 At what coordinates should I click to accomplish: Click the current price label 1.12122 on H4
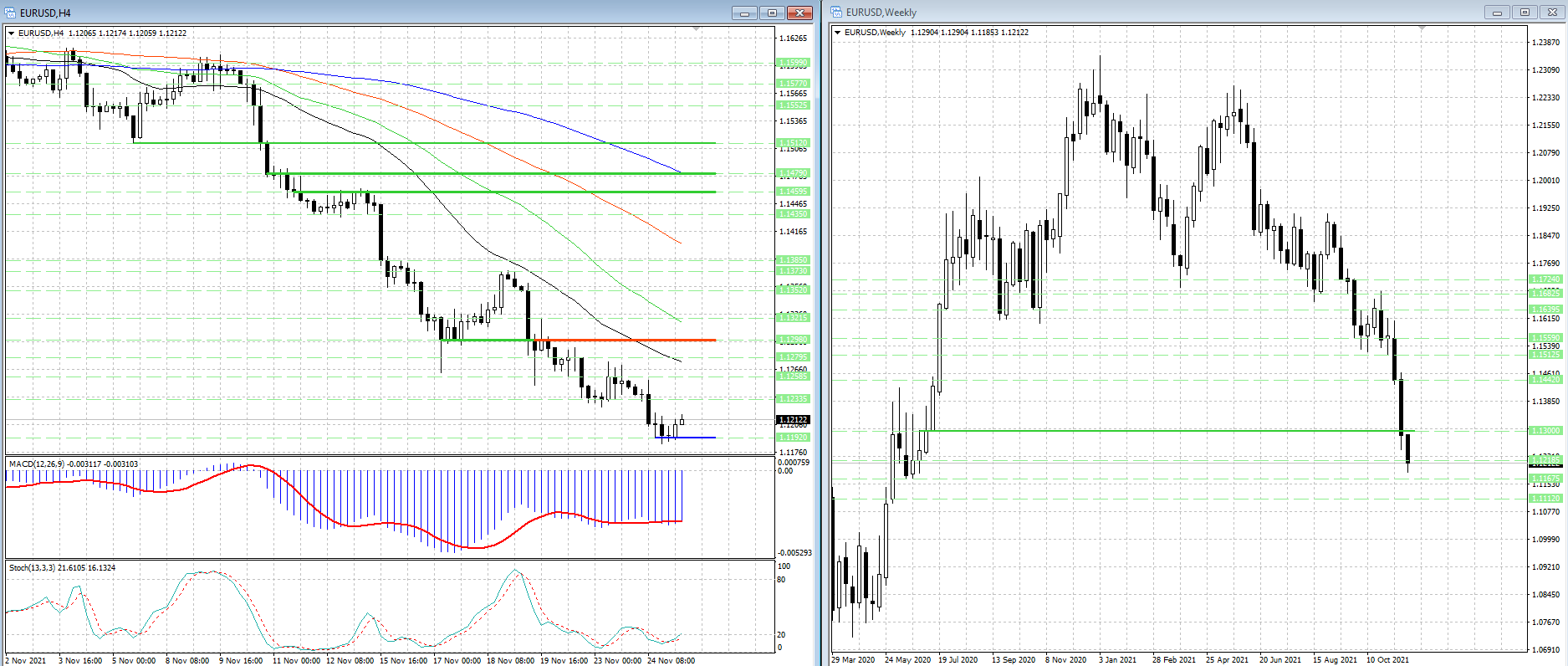793,420
